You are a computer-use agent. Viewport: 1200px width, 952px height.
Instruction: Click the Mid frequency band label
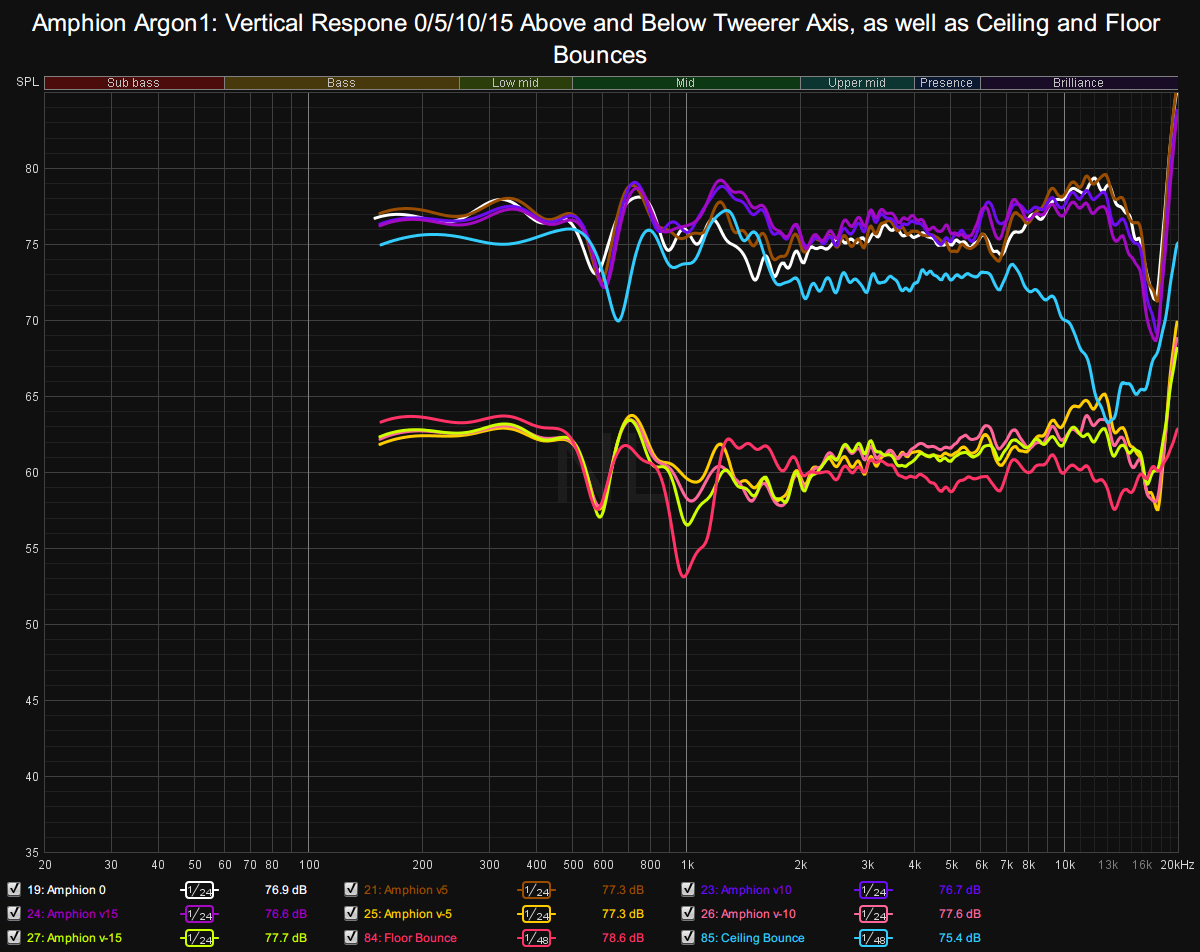685,83
